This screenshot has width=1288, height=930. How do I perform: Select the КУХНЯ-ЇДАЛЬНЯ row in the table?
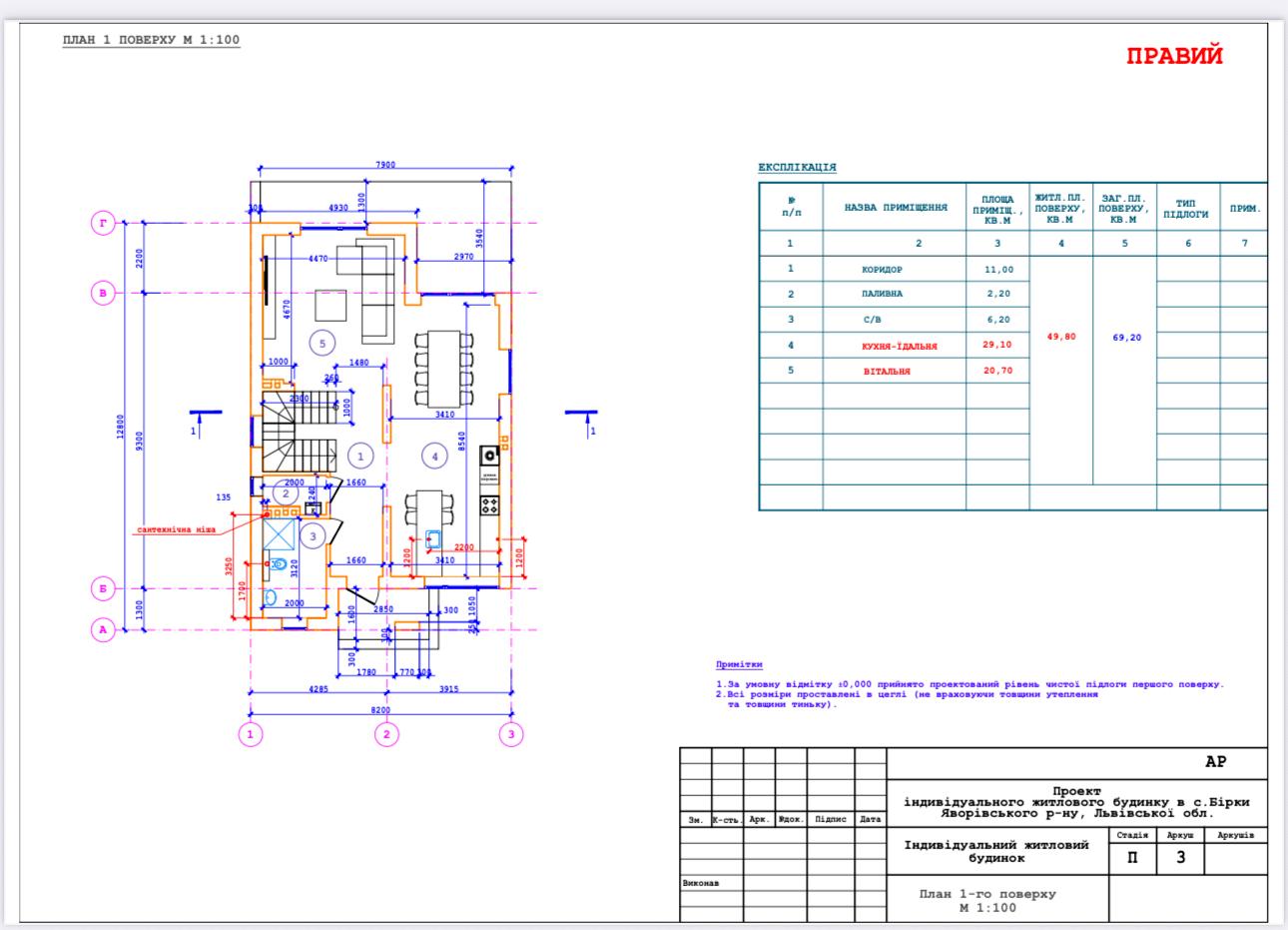(x=900, y=346)
